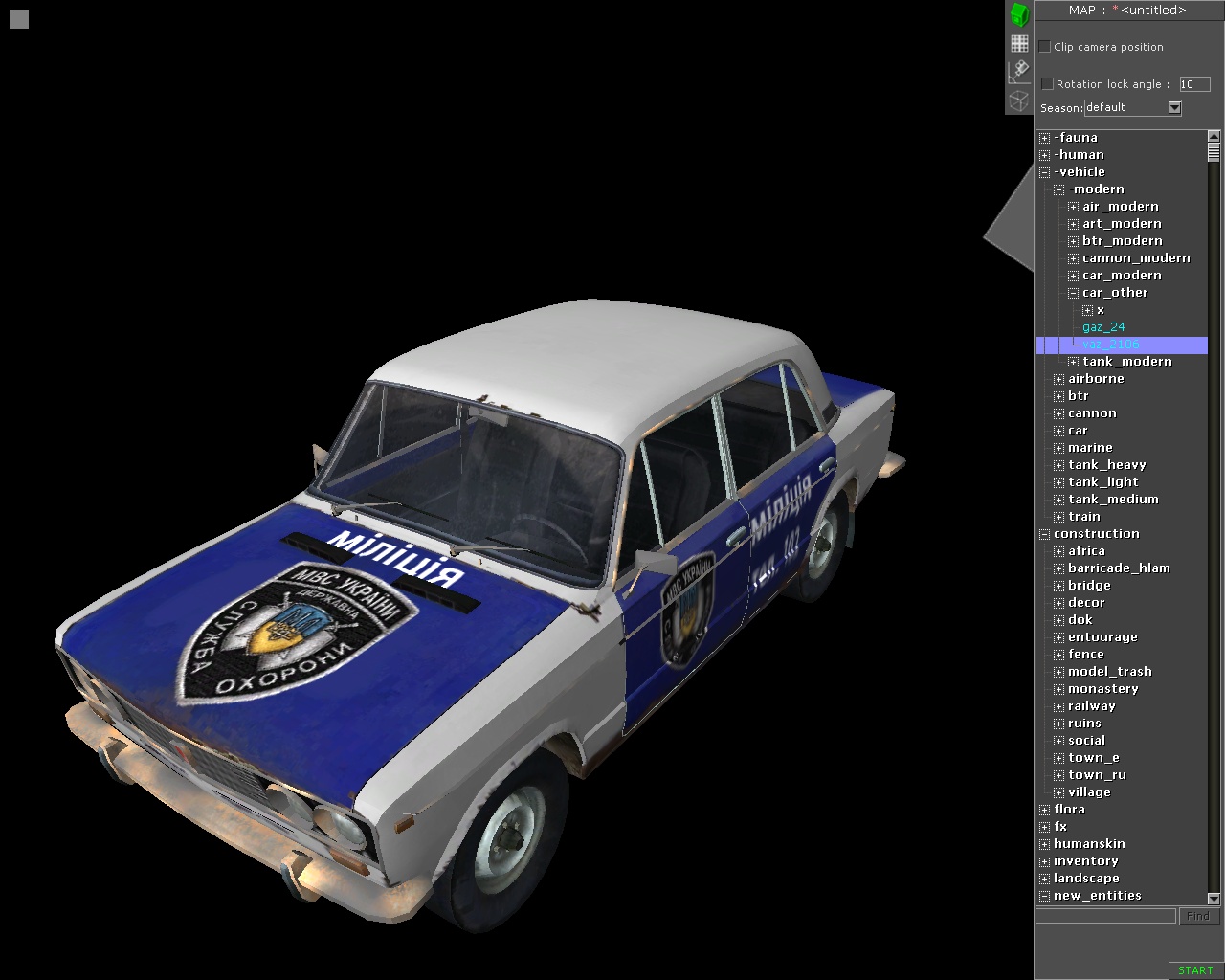Expand airborne node
The width and height of the screenshot is (1225, 980).
click(1059, 379)
